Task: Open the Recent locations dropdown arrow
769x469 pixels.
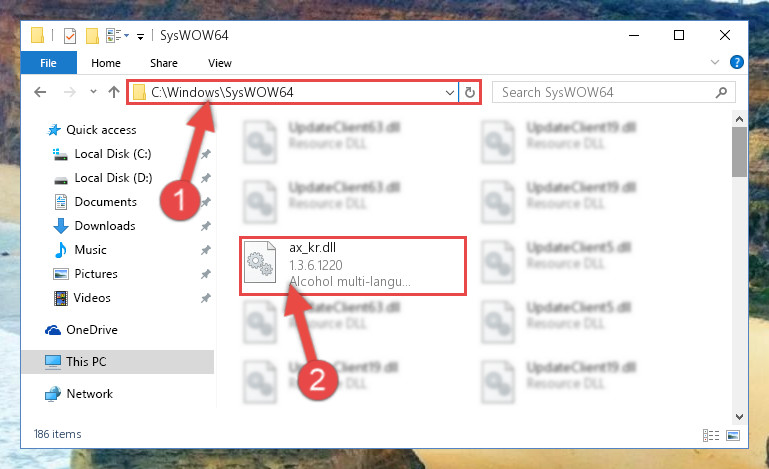Action: click(x=93, y=92)
